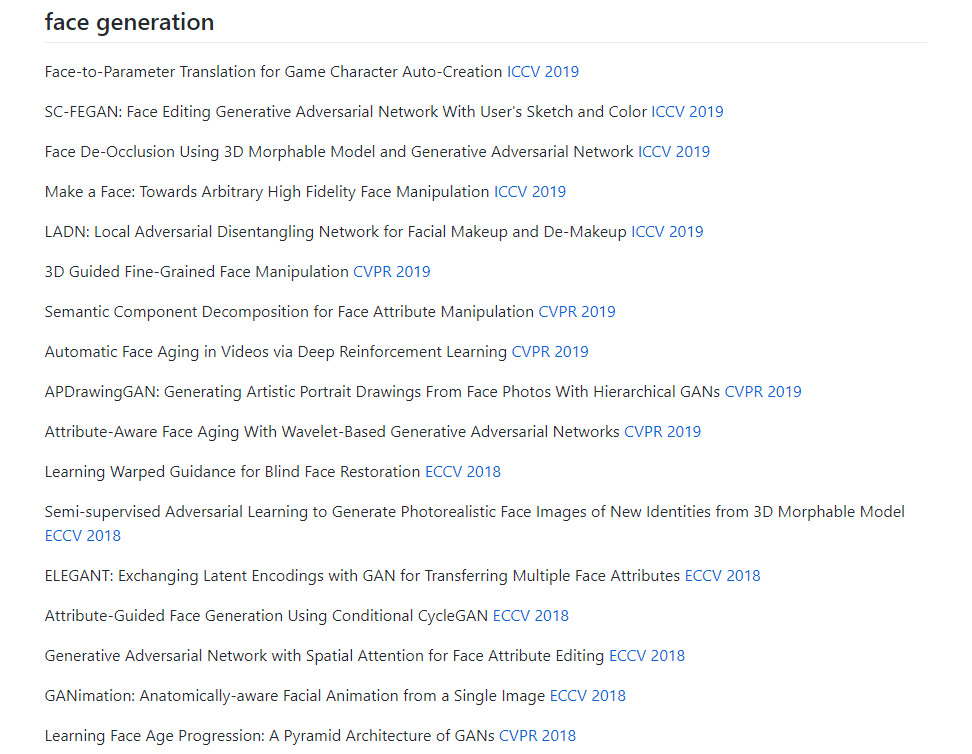Image resolution: width=972 pixels, height=754 pixels.
Task: Click ICCV 2019 link for Face De-Occlusion paper
Action: pos(674,152)
